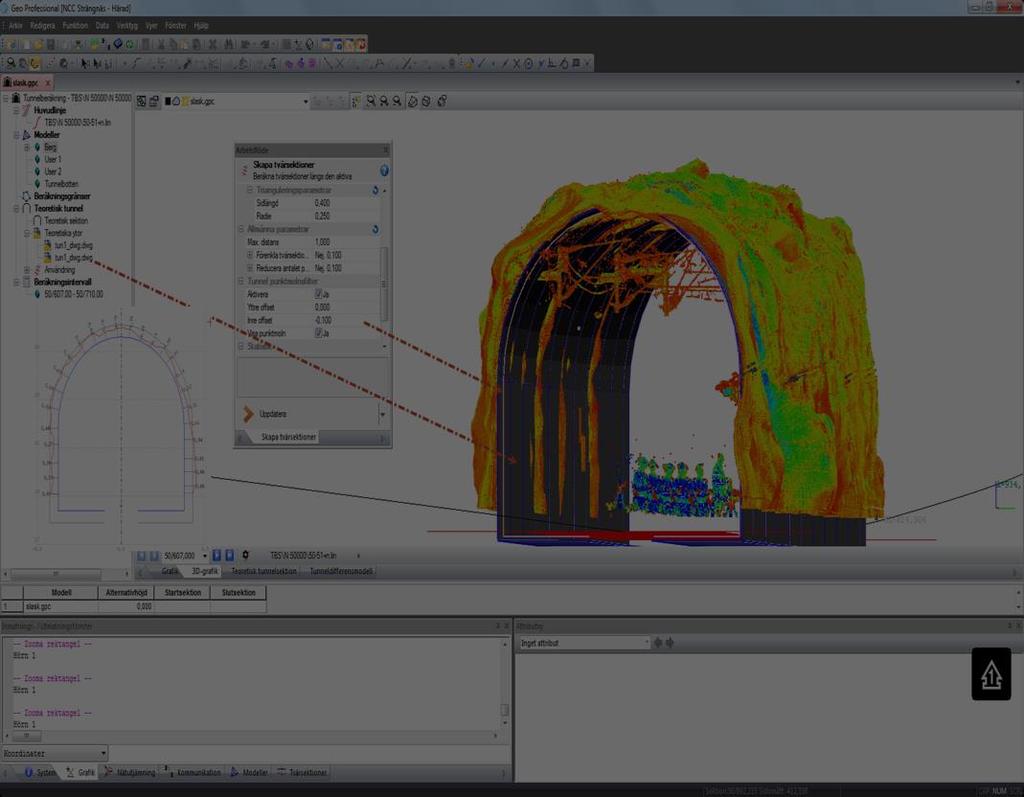The image size is (1024, 797).
Task: Select the User 1 model item
Action: pyautogui.click(x=52, y=159)
